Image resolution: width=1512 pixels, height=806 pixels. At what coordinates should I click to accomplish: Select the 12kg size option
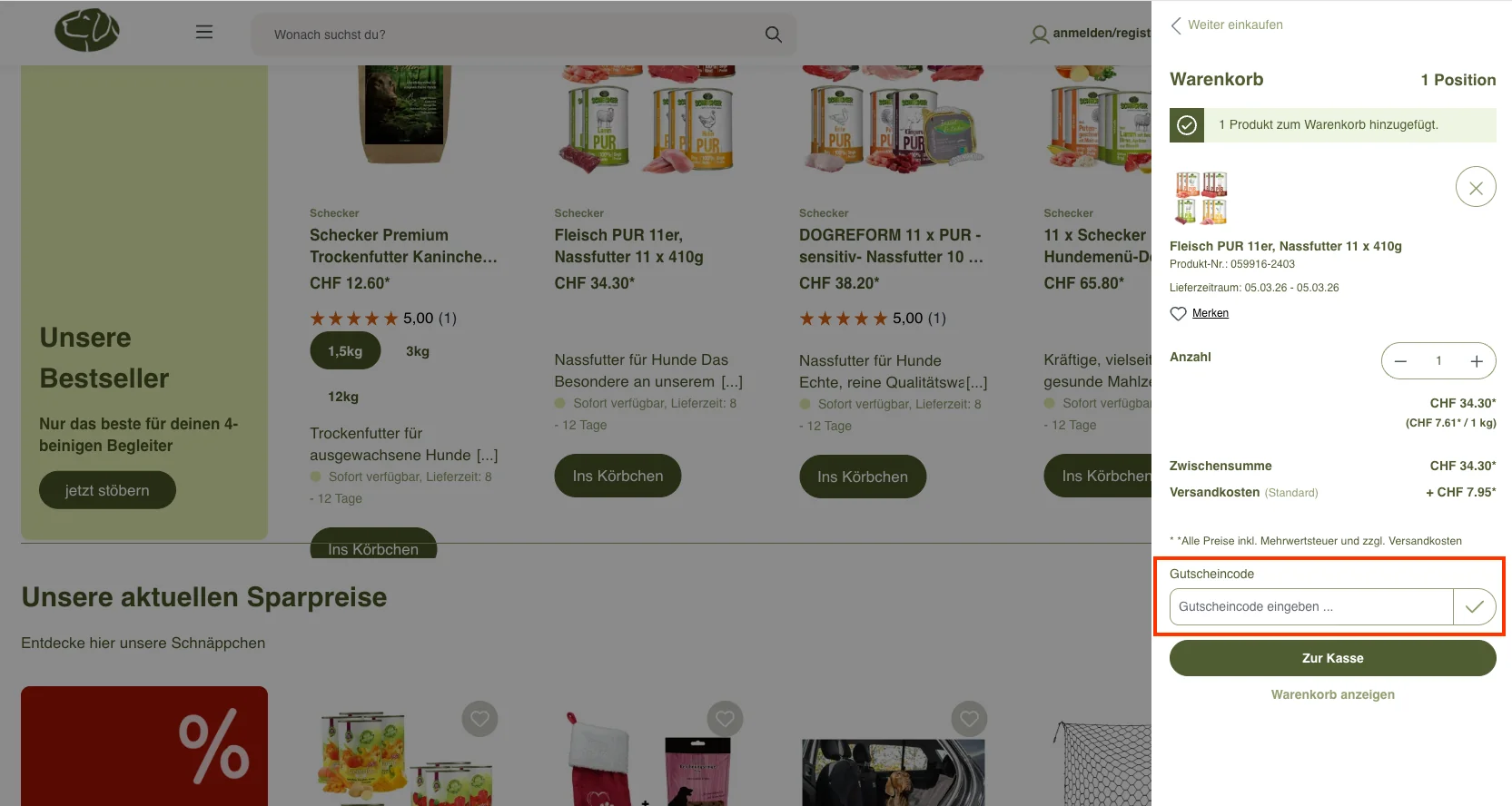(343, 397)
